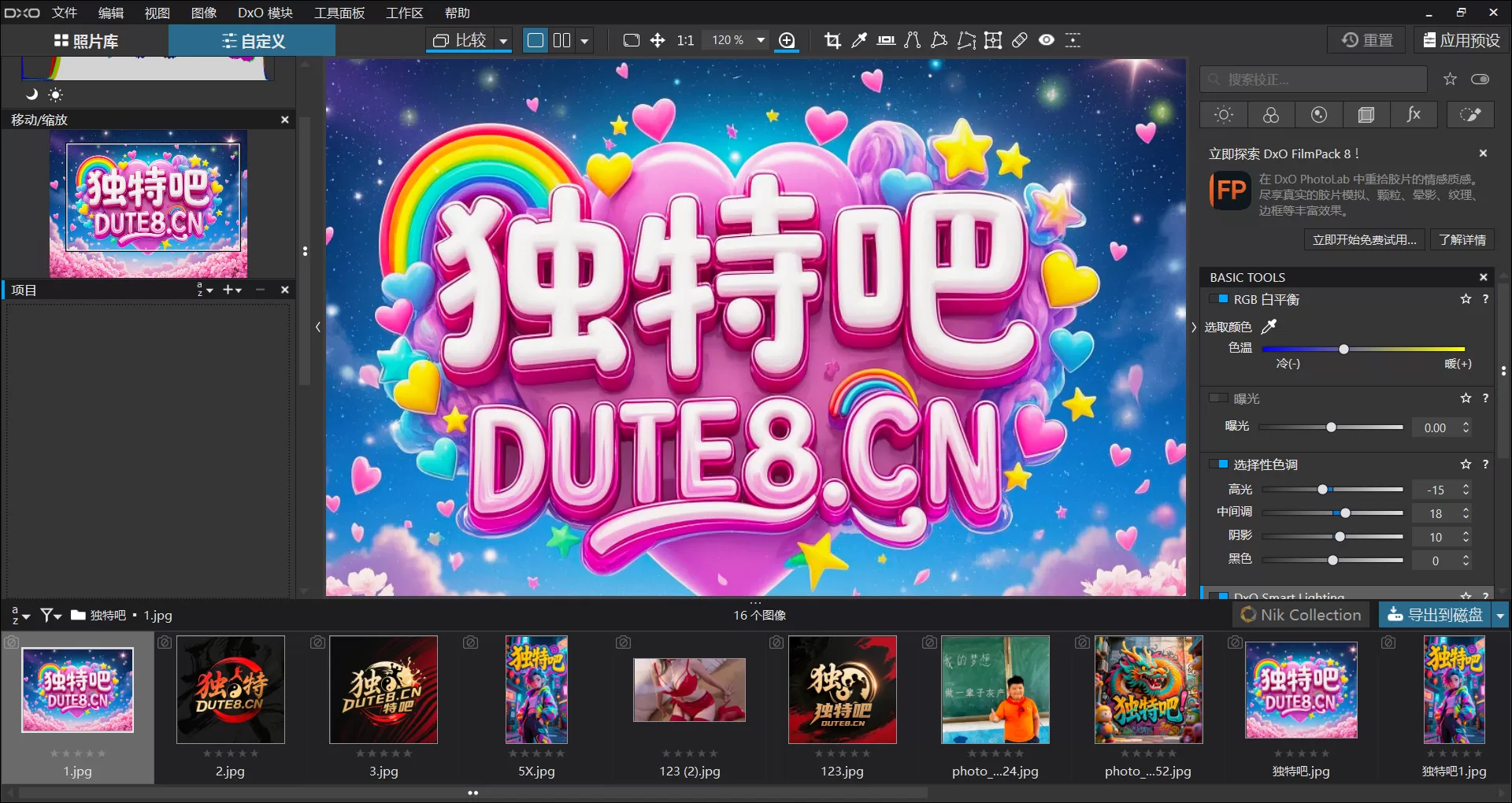The height and width of the screenshot is (803, 1512).
Task: Activate the Horizon tool
Action: (886, 40)
